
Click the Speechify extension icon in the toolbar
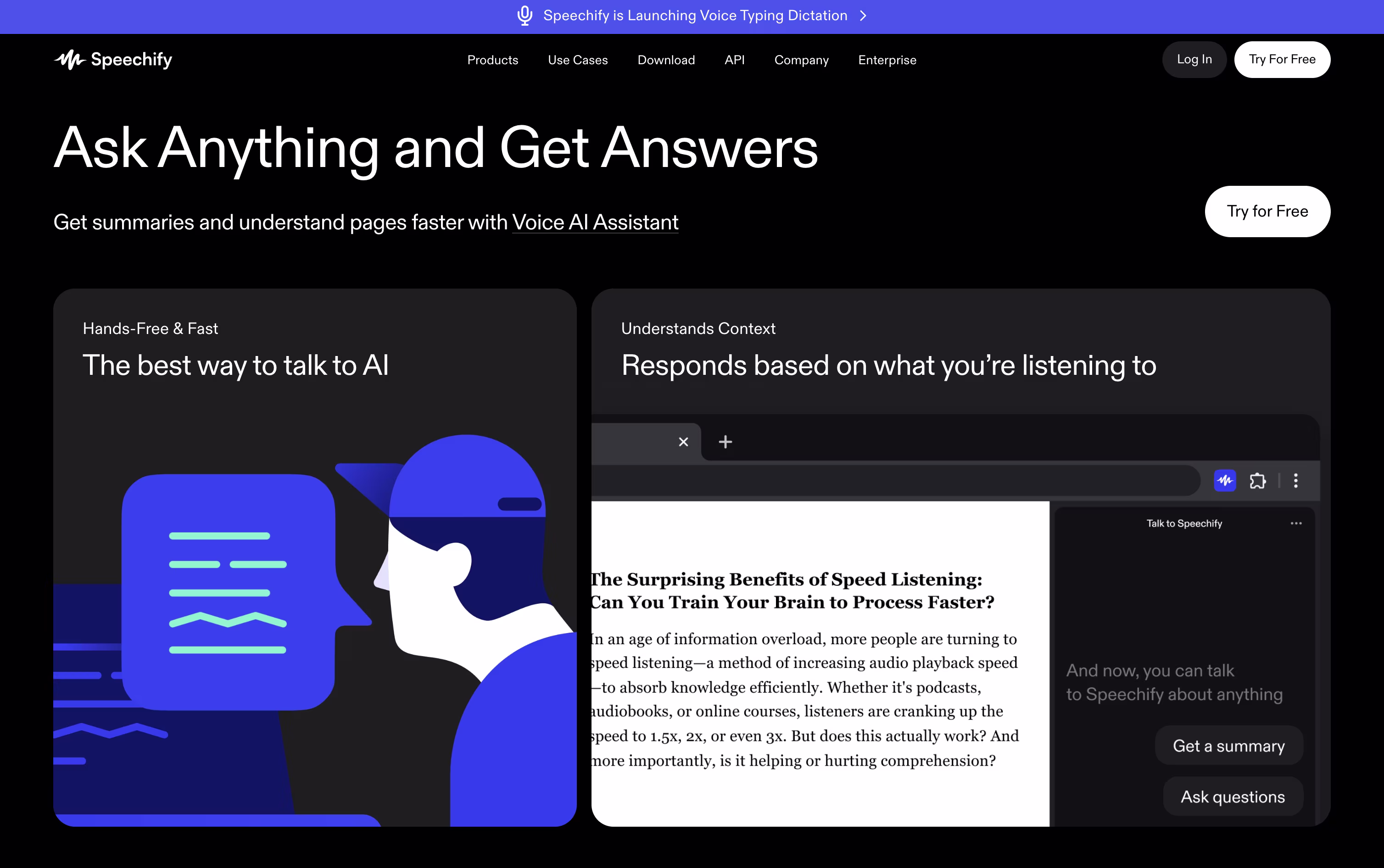tap(1225, 480)
